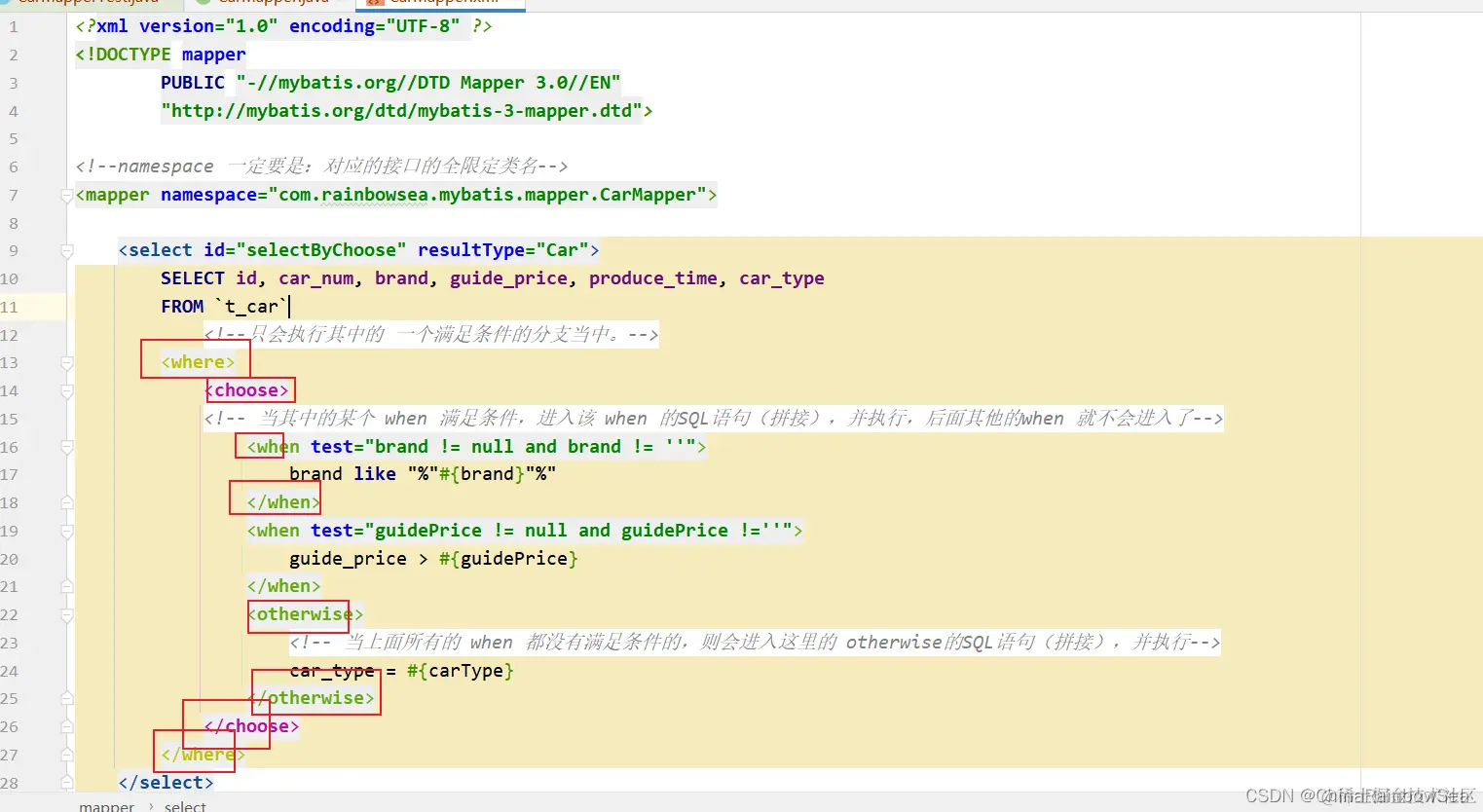Click fold end marker on line 21
The height and width of the screenshot is (812, 1483).
(67, 586)
